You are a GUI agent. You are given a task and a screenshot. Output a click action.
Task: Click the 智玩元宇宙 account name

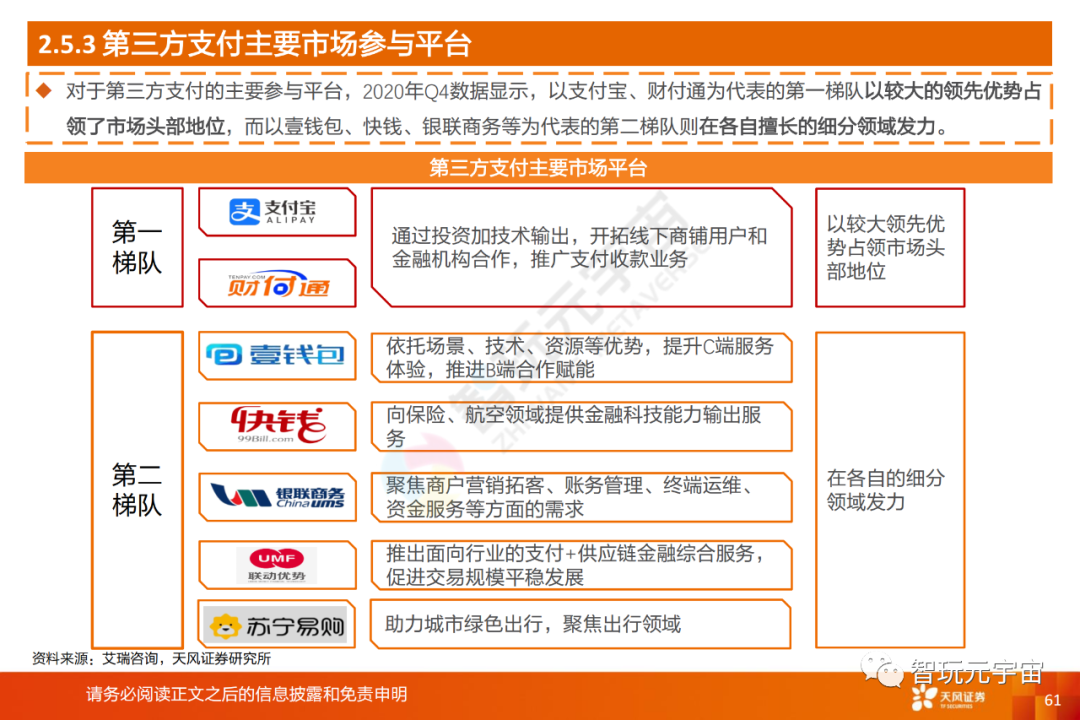pos(977,672)
